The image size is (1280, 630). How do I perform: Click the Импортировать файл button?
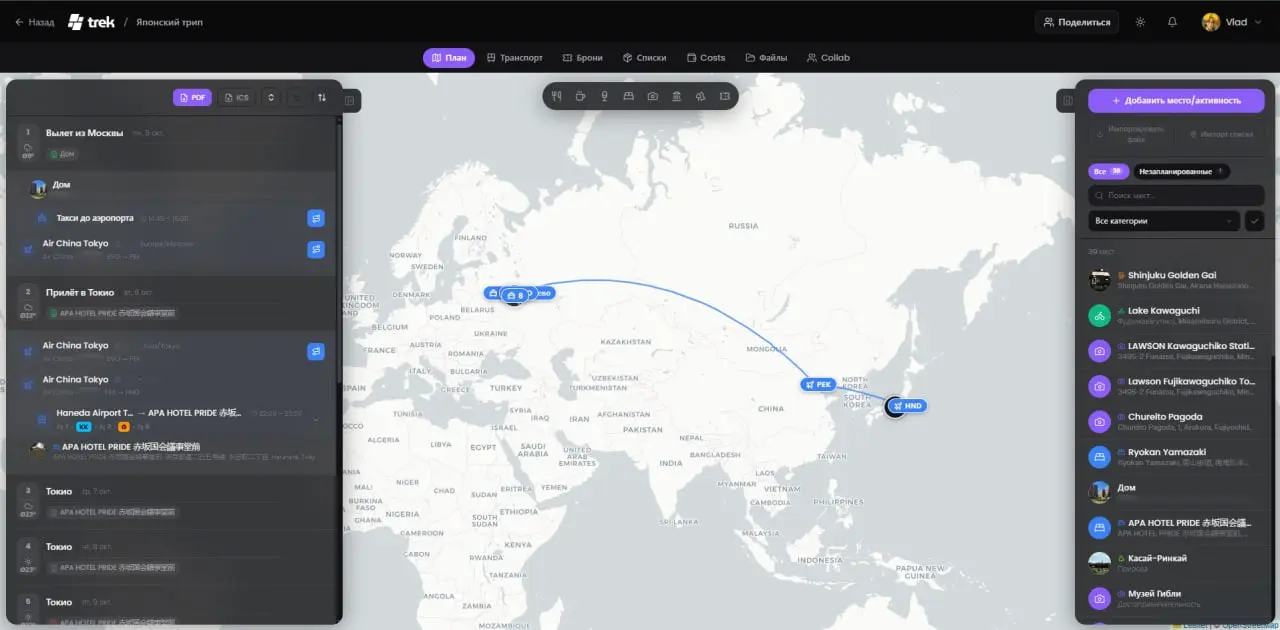tap(1131, 135)
